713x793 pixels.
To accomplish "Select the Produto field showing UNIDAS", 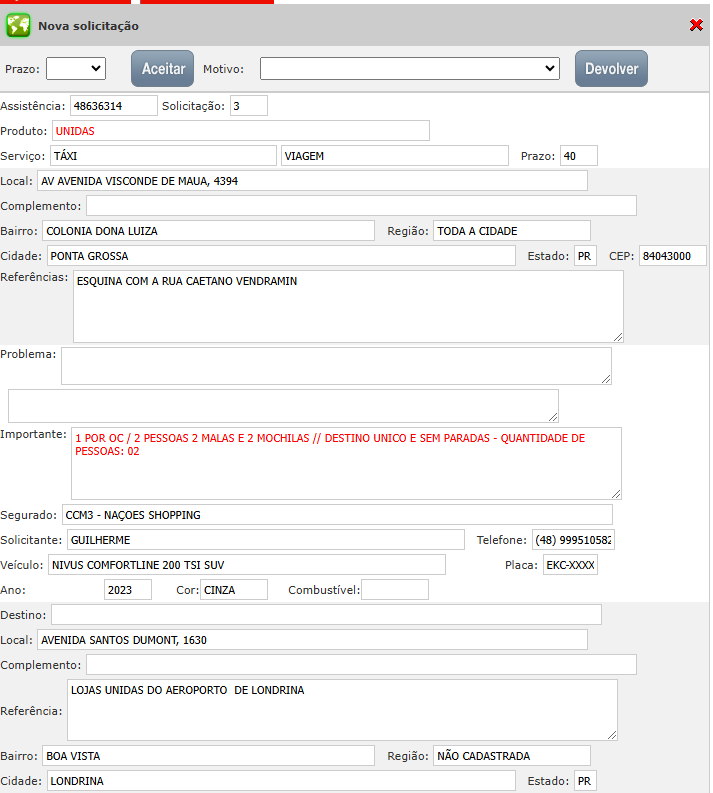I will pyautogui.click(x=240, y=131).
